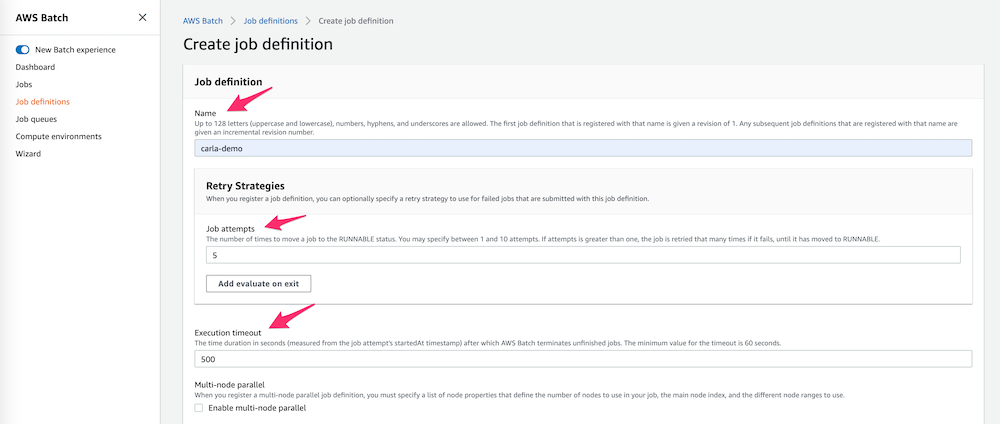The image size is (1000, 424).
Task: Open Dashboard in the sidebar
Action: (x=35, y=67)
